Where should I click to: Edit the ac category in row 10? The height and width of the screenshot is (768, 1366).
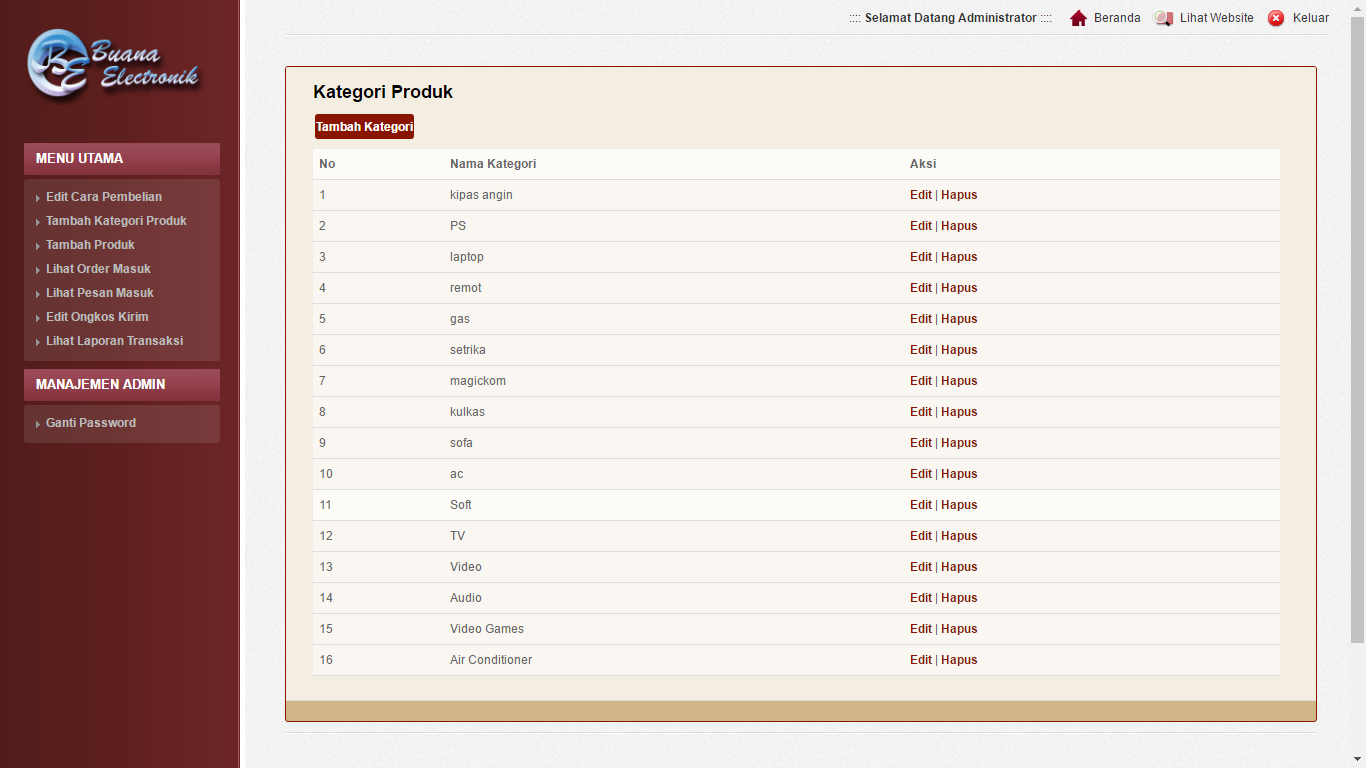[x=921, y=474]
